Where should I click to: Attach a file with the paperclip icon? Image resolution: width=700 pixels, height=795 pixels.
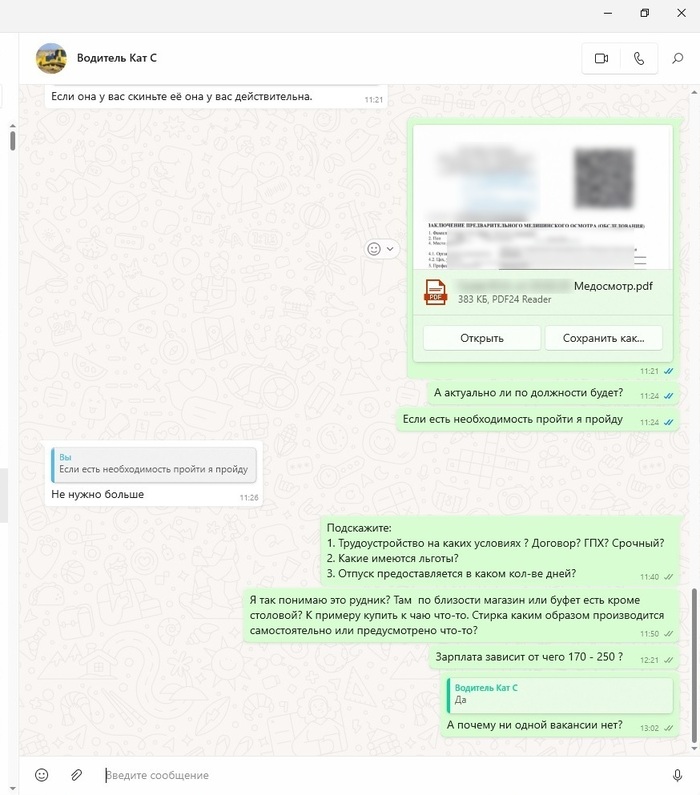(x=76, y=775)
